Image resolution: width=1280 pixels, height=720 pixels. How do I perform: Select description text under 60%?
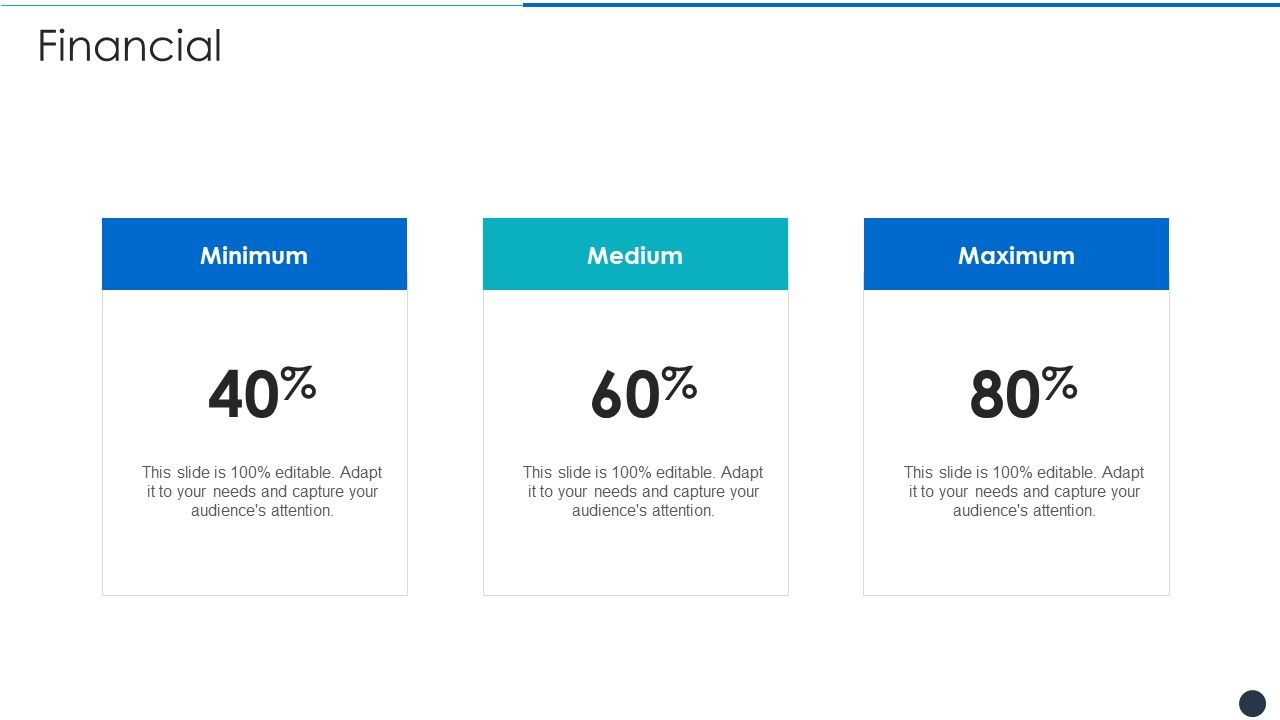pyautogui.click(x=643, y=491)
